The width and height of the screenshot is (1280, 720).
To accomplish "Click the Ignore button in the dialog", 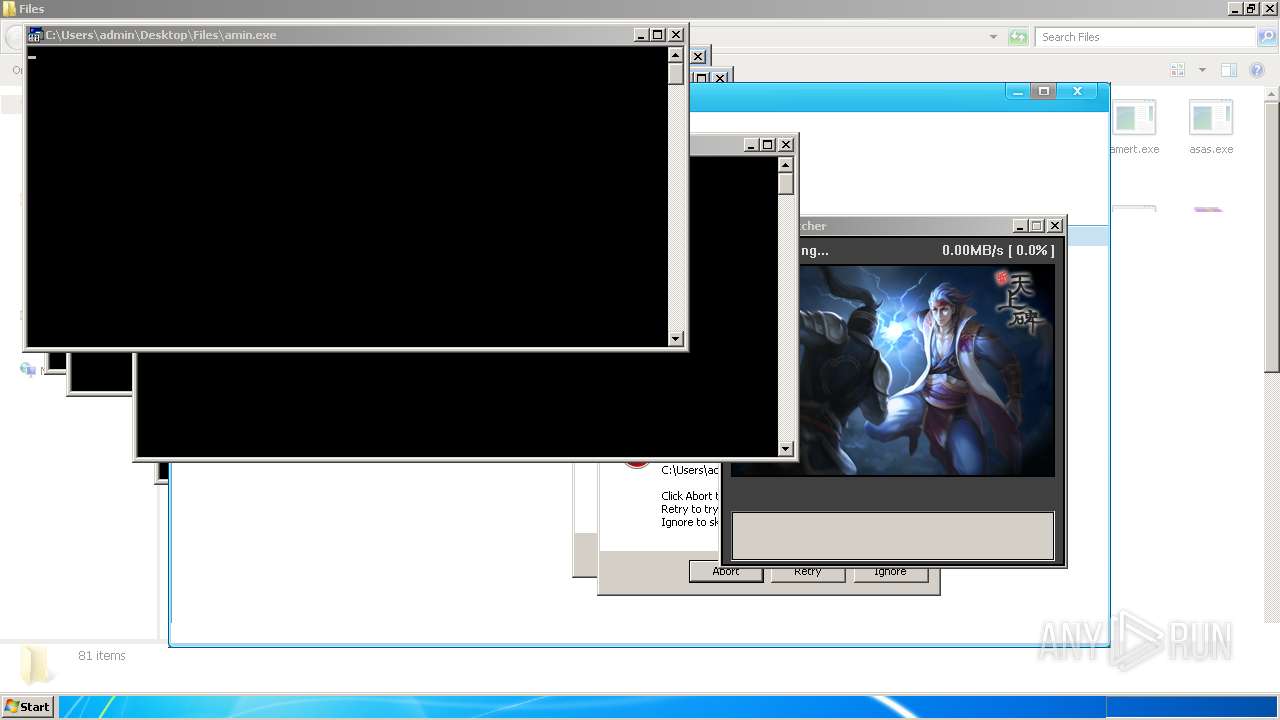I will pyautogui.click(x=890, y=572).
